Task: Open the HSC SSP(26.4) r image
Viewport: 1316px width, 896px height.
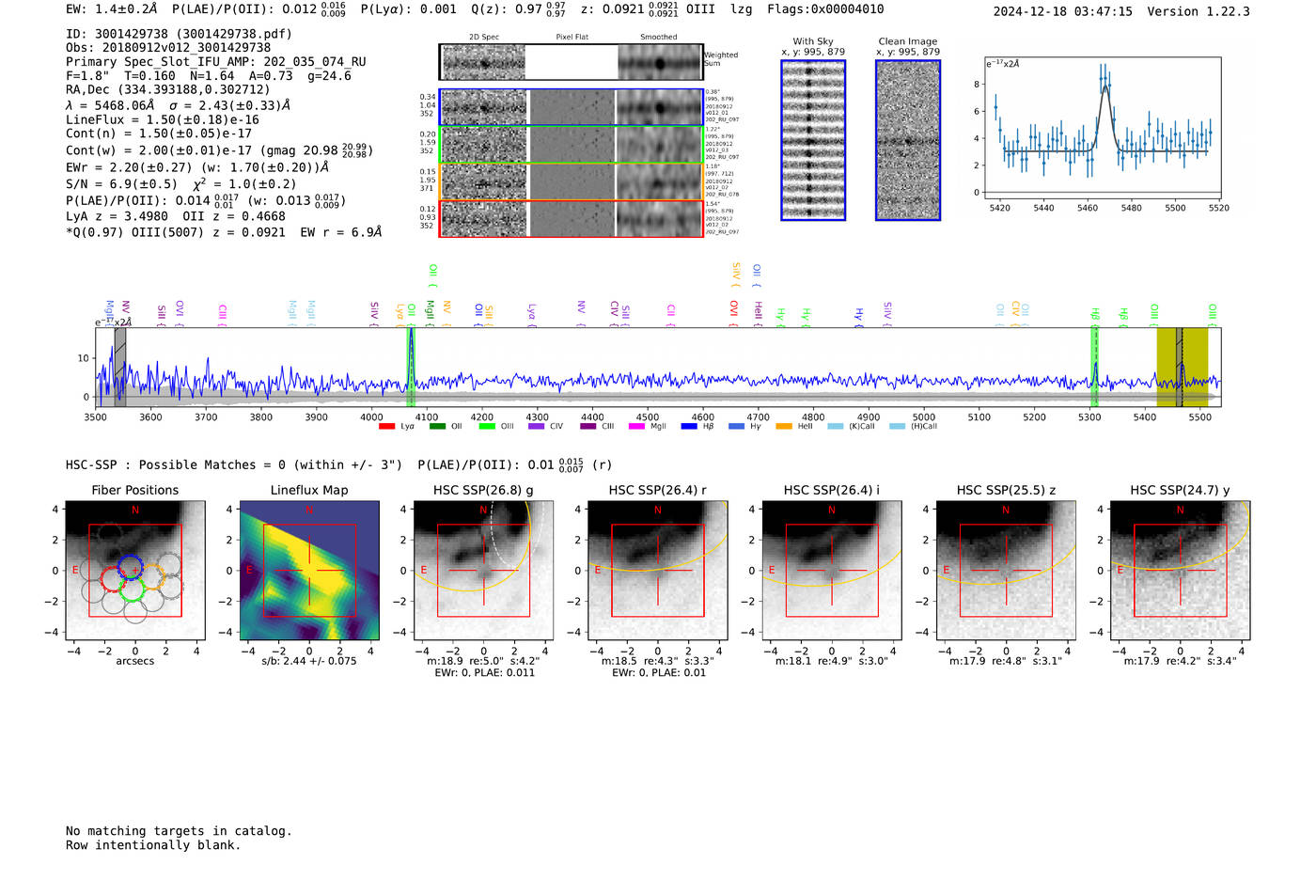Action: pyautogui.click(x=658, y=571)
